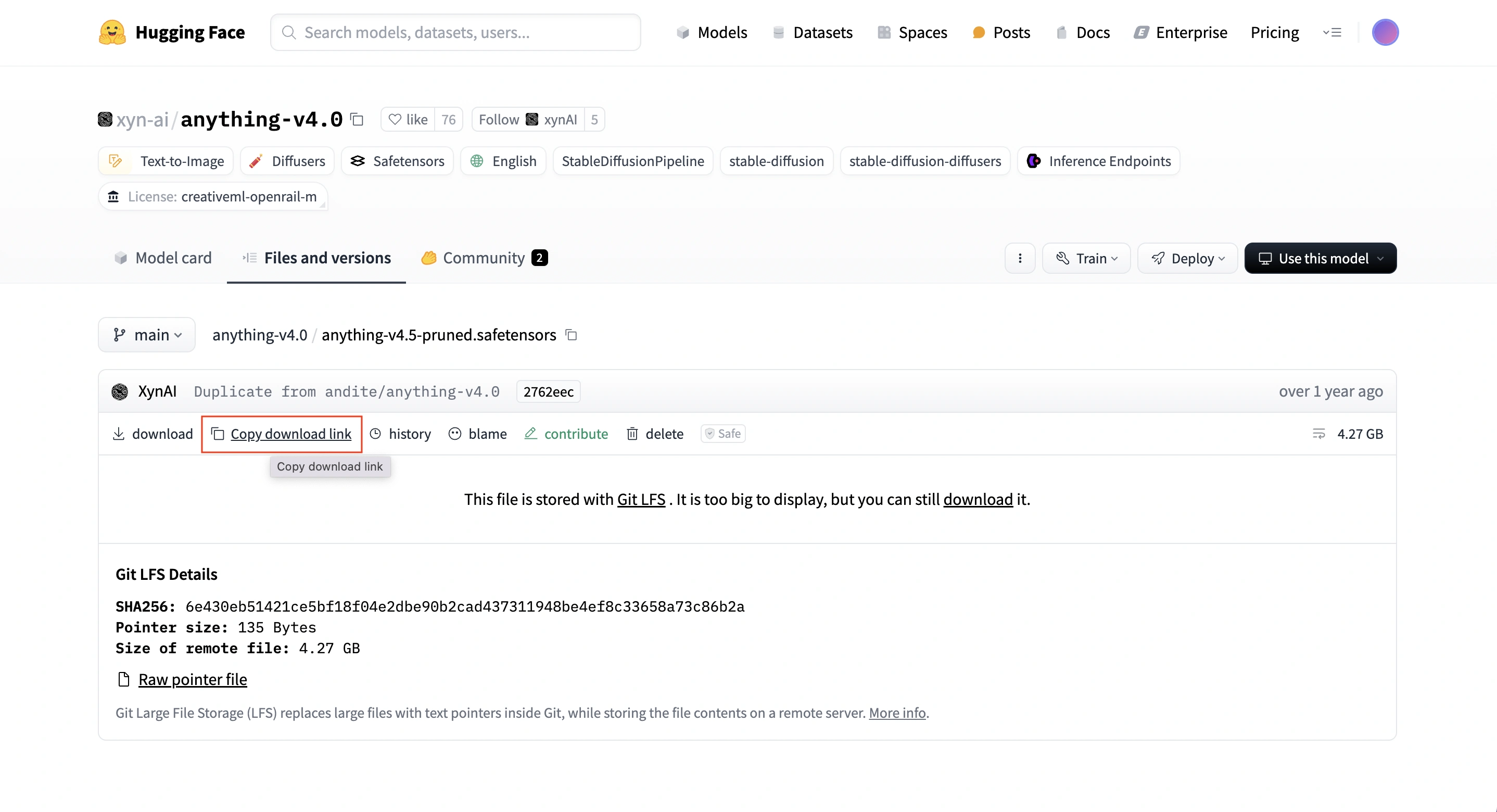This screenshot has height=812, width=1497.
Task: Click the Inference Endpoints icon
Action: pos(1033,161)
